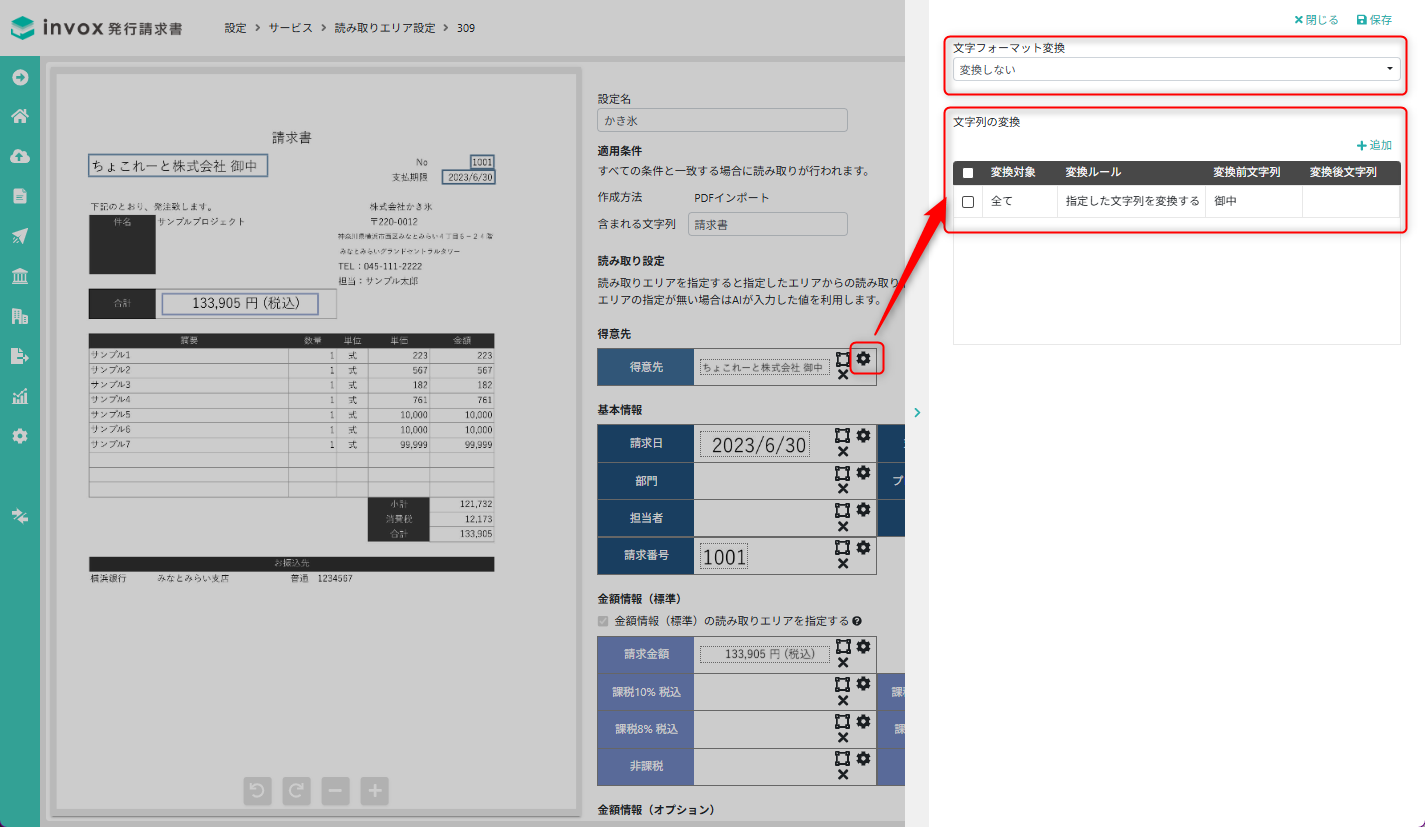
Task: Click the home icon in left sidebar
Action: (19, 116)
